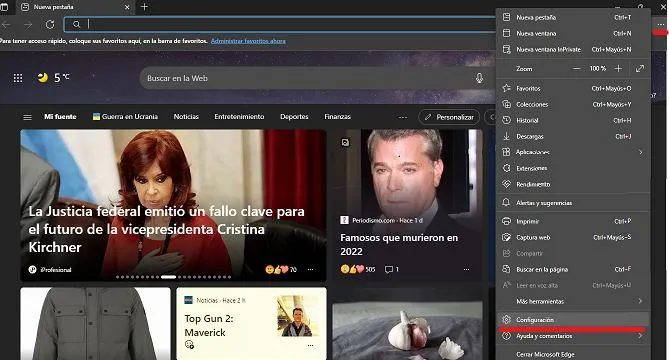Open the apps grid launcher icon
Viewport: 669px width, 360px height.
click(x=18, y=78)
